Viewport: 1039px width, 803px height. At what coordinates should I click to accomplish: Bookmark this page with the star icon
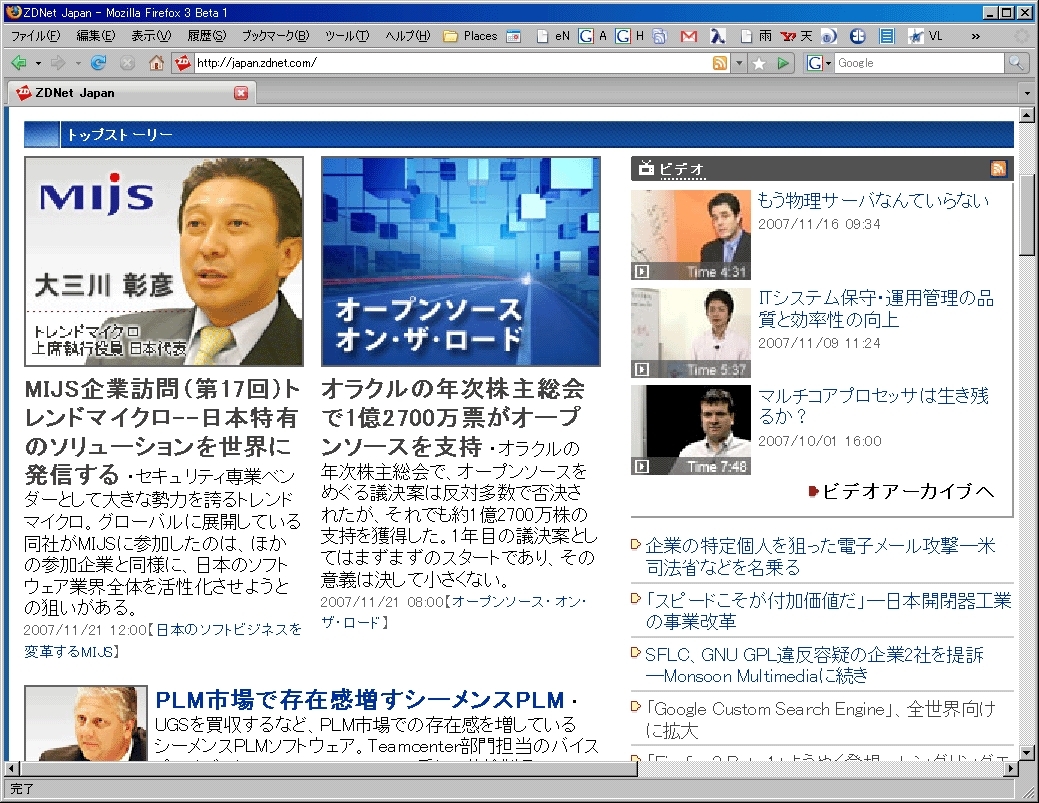(759, 63)
